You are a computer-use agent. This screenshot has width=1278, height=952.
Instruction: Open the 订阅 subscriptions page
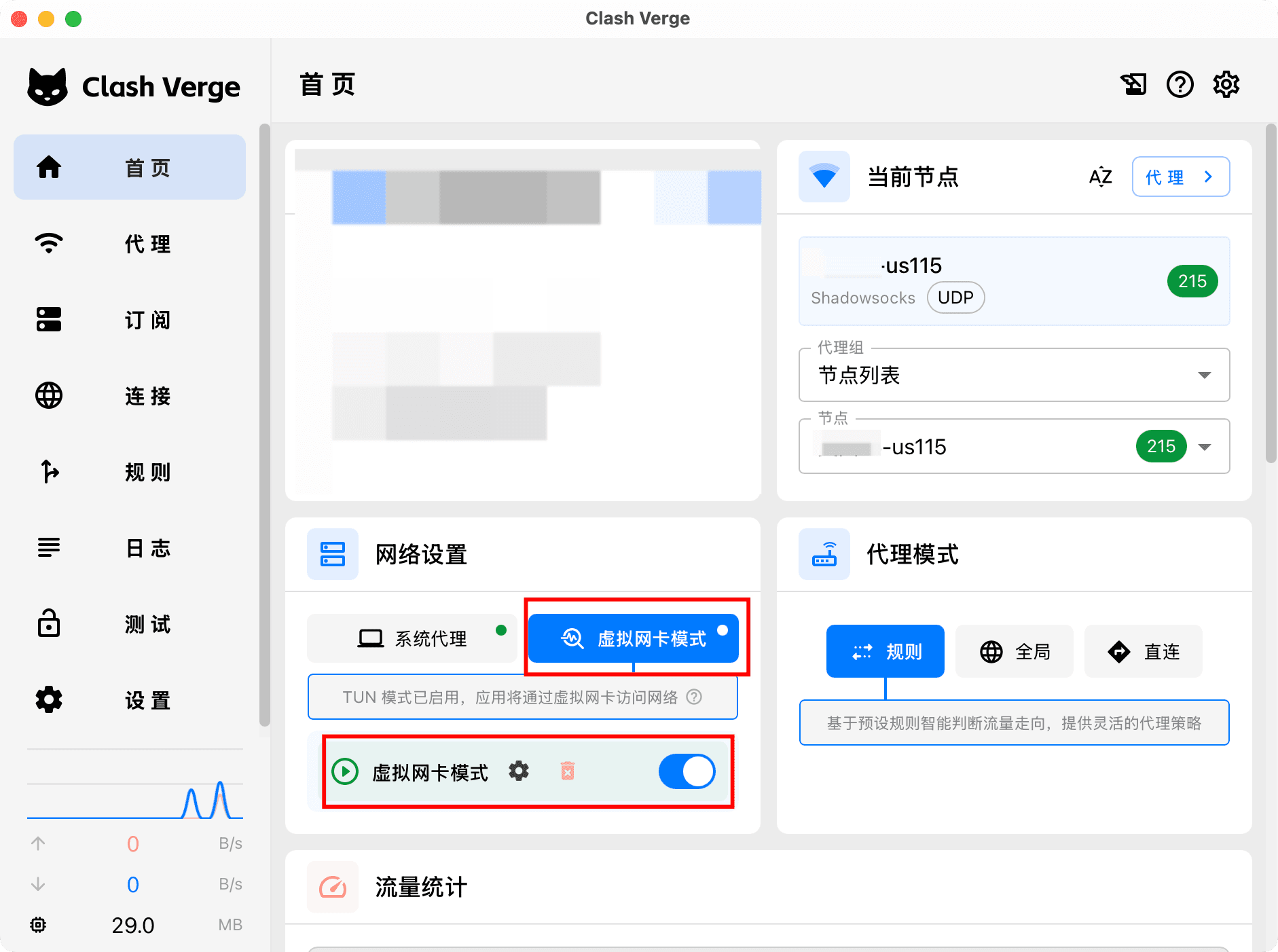(130, 319)
